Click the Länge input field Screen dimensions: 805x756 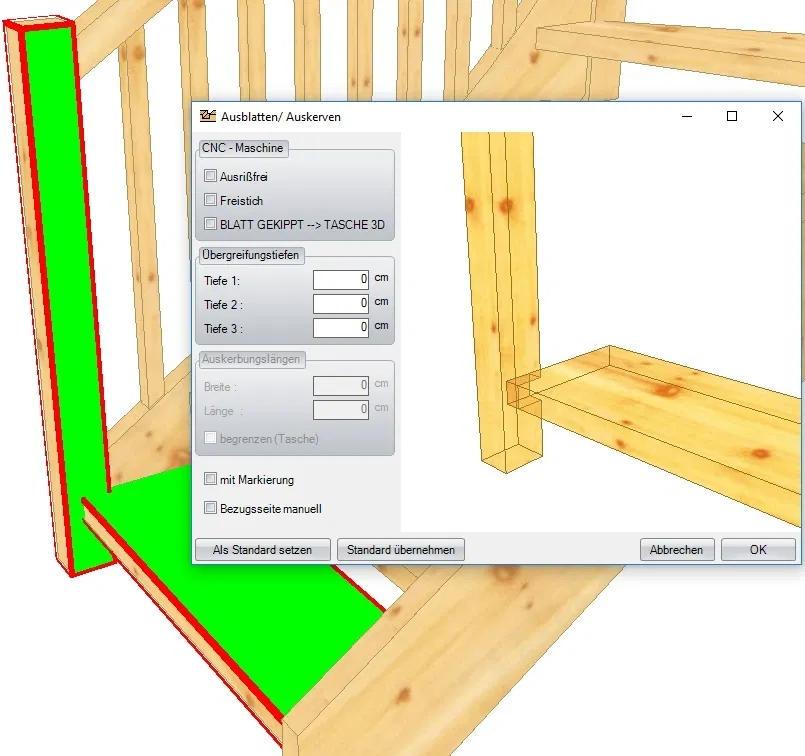tap(341, 409)
